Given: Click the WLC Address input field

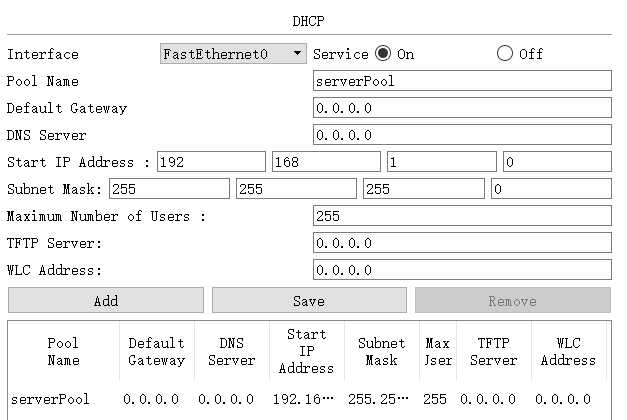Looking at the screenshot, I should click(x=462, y=270).
